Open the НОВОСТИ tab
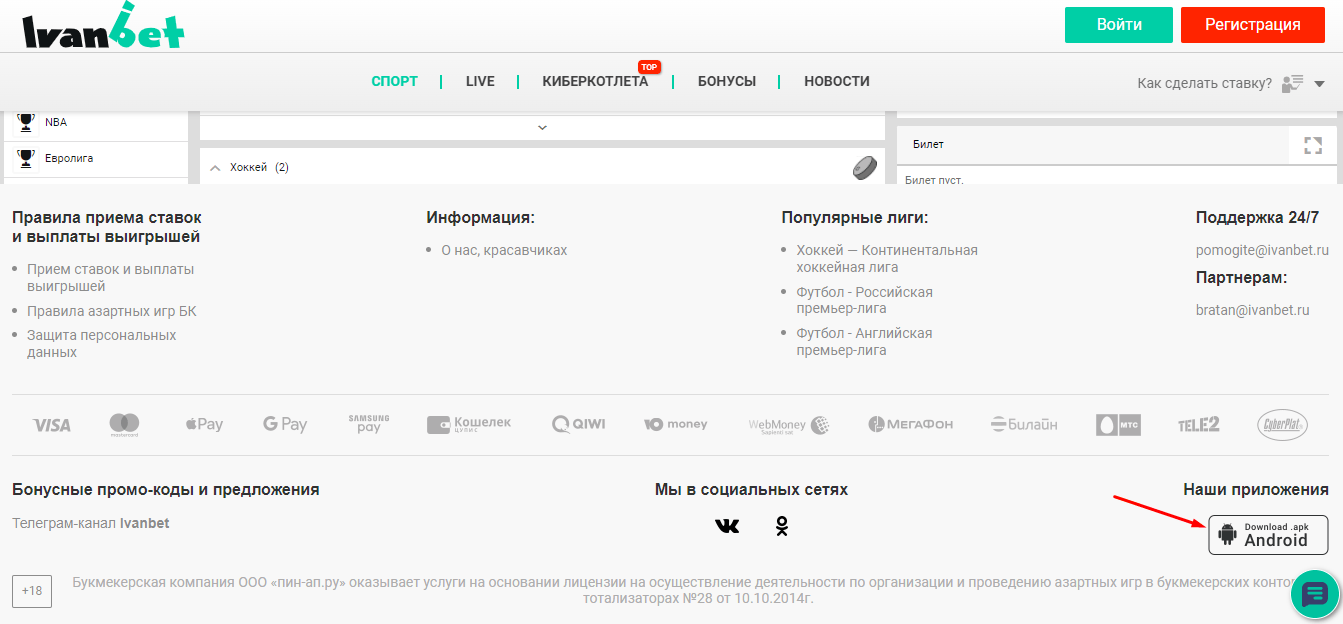 tap(837, 81)
